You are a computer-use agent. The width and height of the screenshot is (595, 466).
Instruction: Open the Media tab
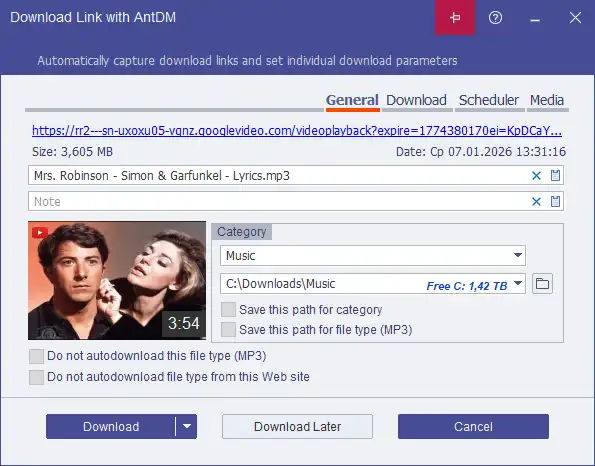[547, 101]
